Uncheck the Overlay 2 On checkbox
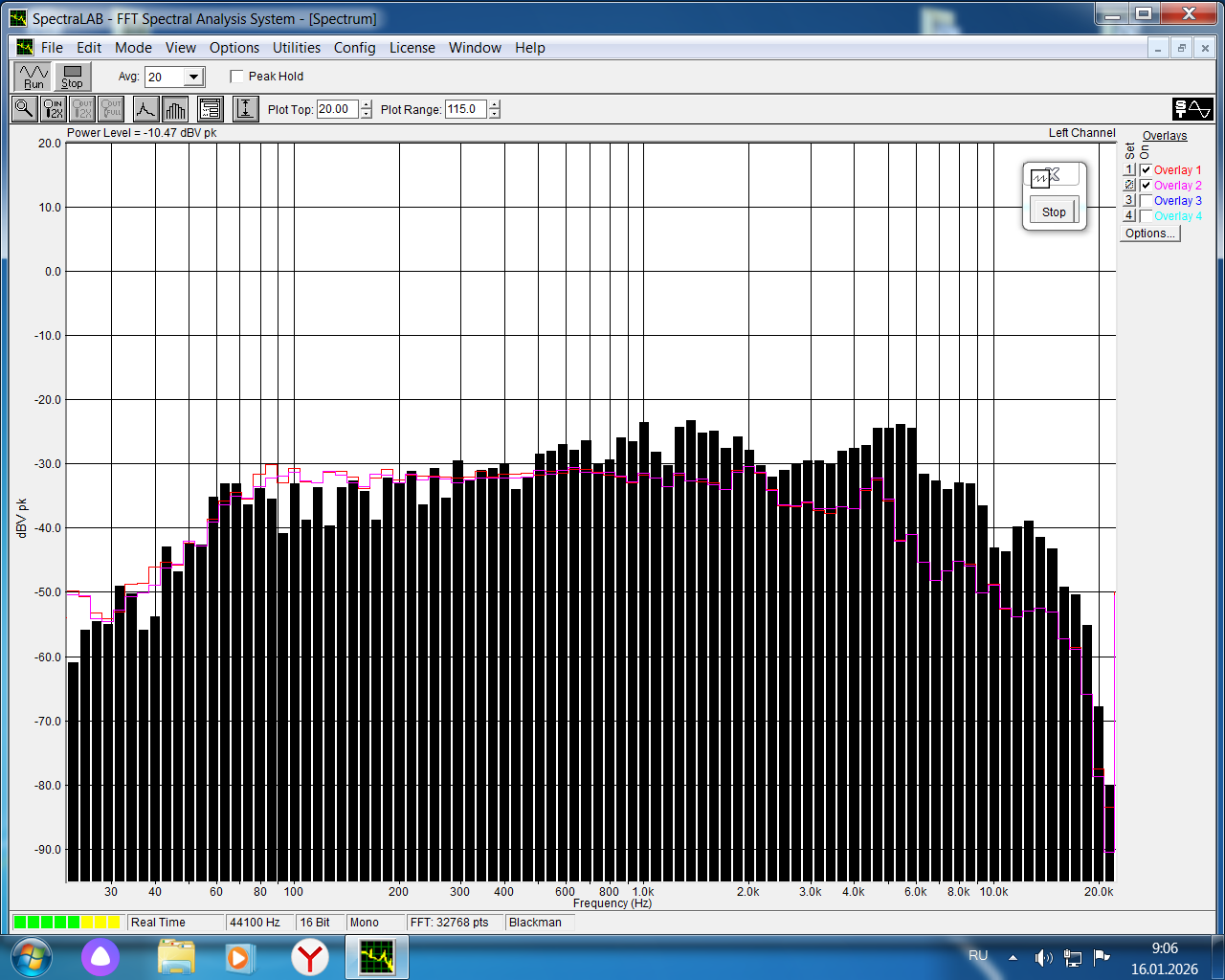Viewport: 1225px width, 980px height. click(1146, 186)
